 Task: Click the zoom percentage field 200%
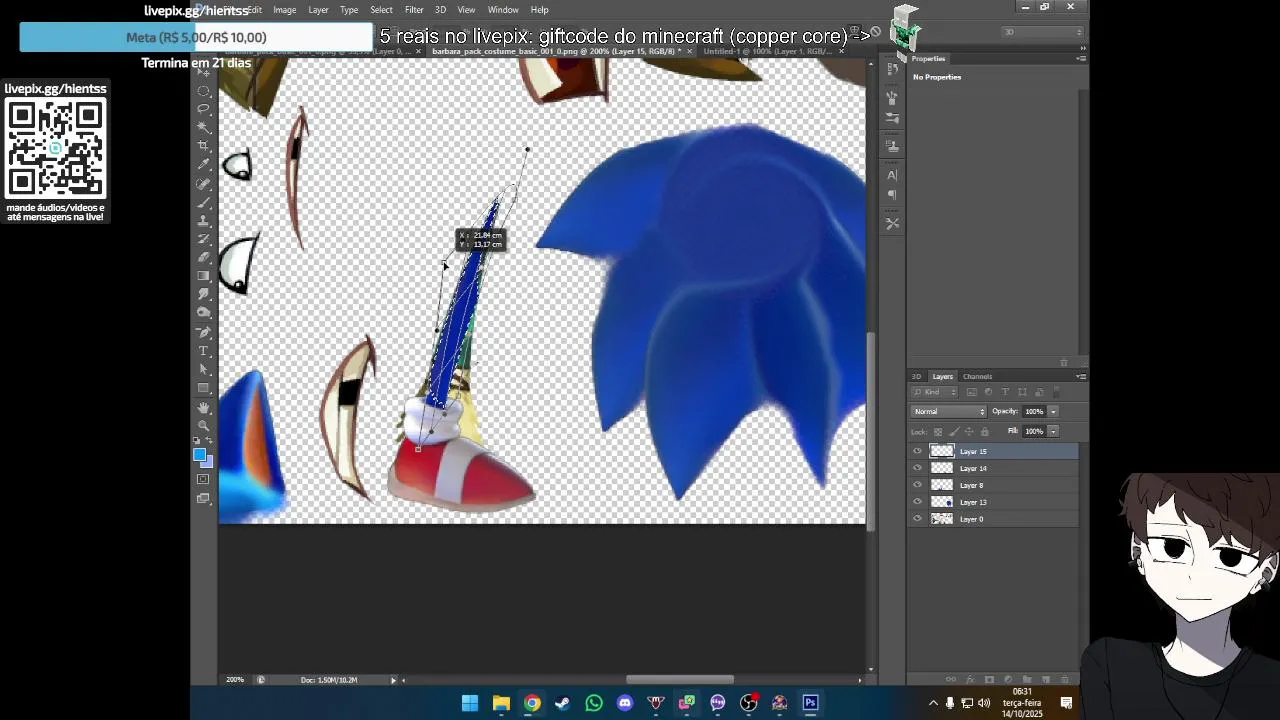tap(236, 680)
